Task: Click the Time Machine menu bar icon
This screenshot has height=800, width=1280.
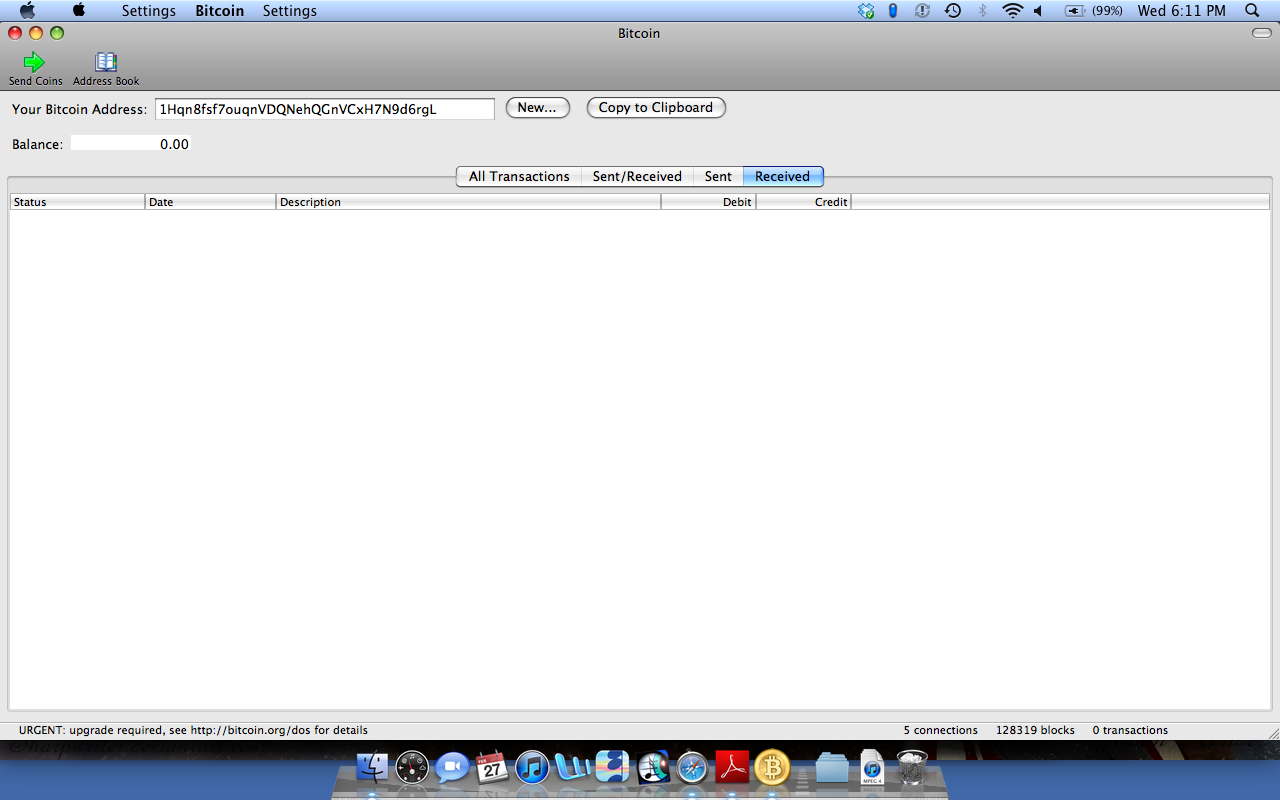Action: point(953,11)
